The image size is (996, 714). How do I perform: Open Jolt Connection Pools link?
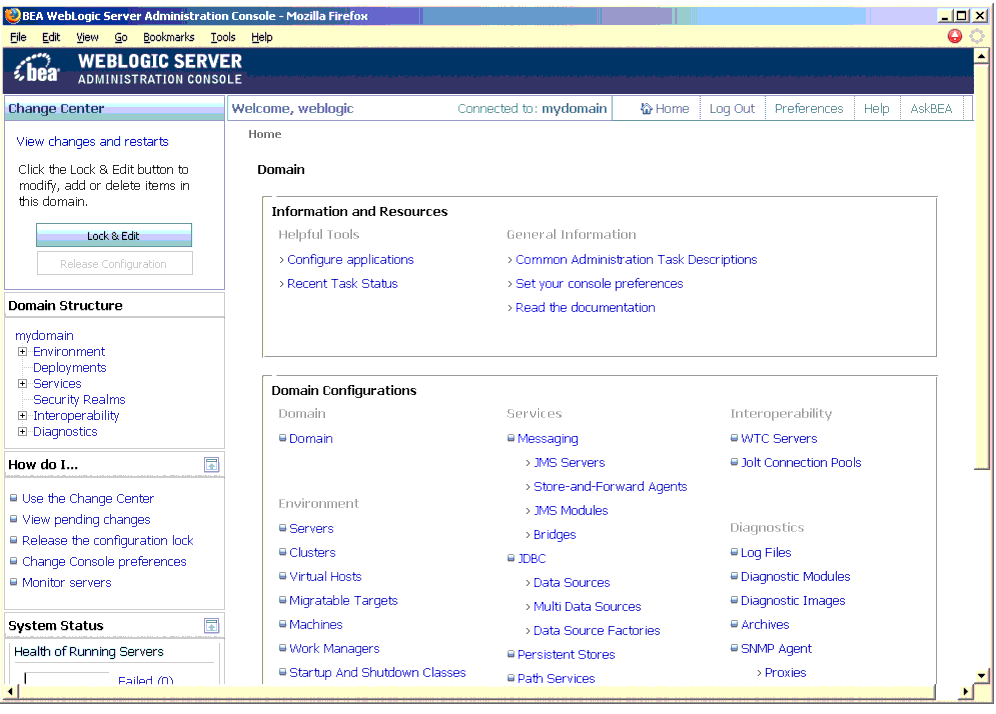pos(800,462)
